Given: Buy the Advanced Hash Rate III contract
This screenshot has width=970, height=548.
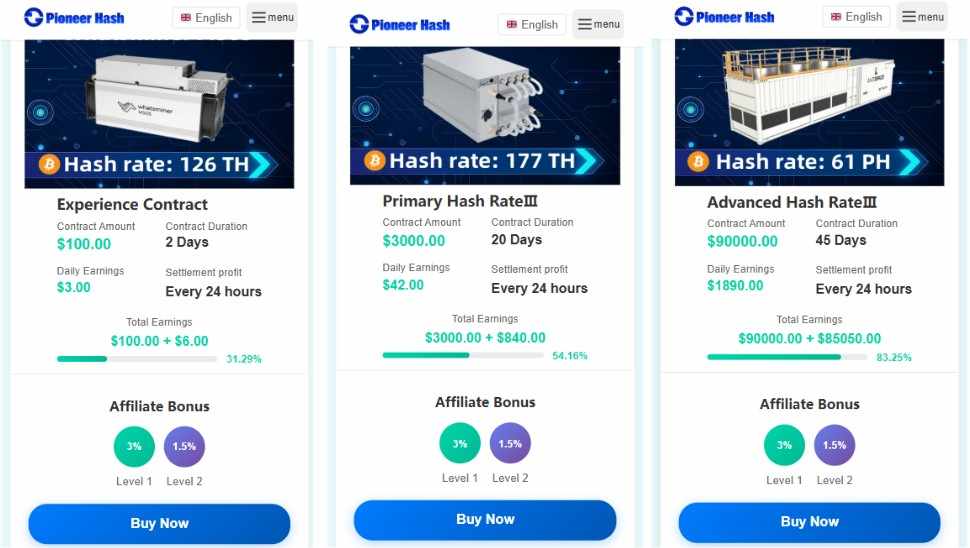Looking at the screenshot, I should click(x=809, y=521).
